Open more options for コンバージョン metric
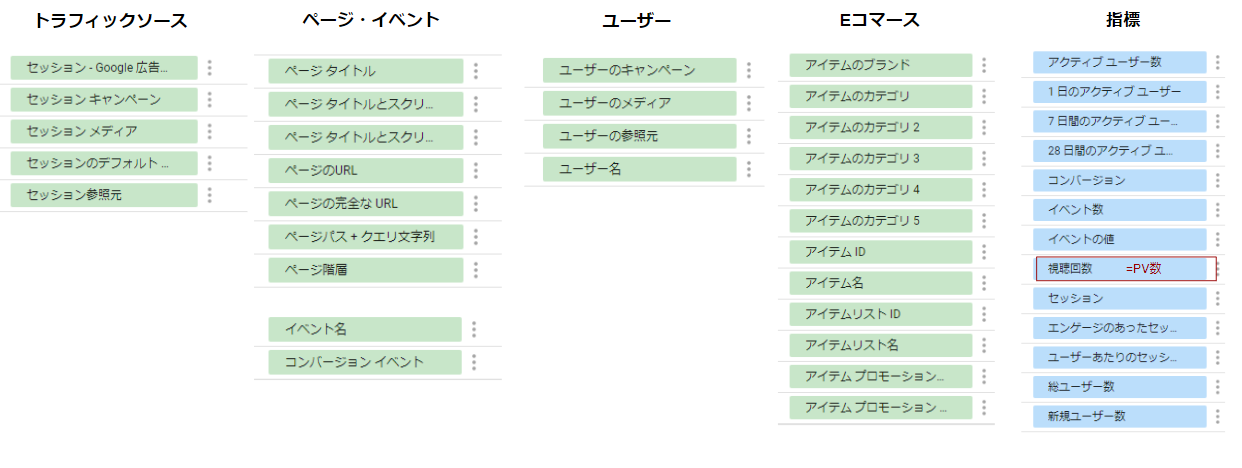This screenshot has width=1242, height=468. (1218, 180)
